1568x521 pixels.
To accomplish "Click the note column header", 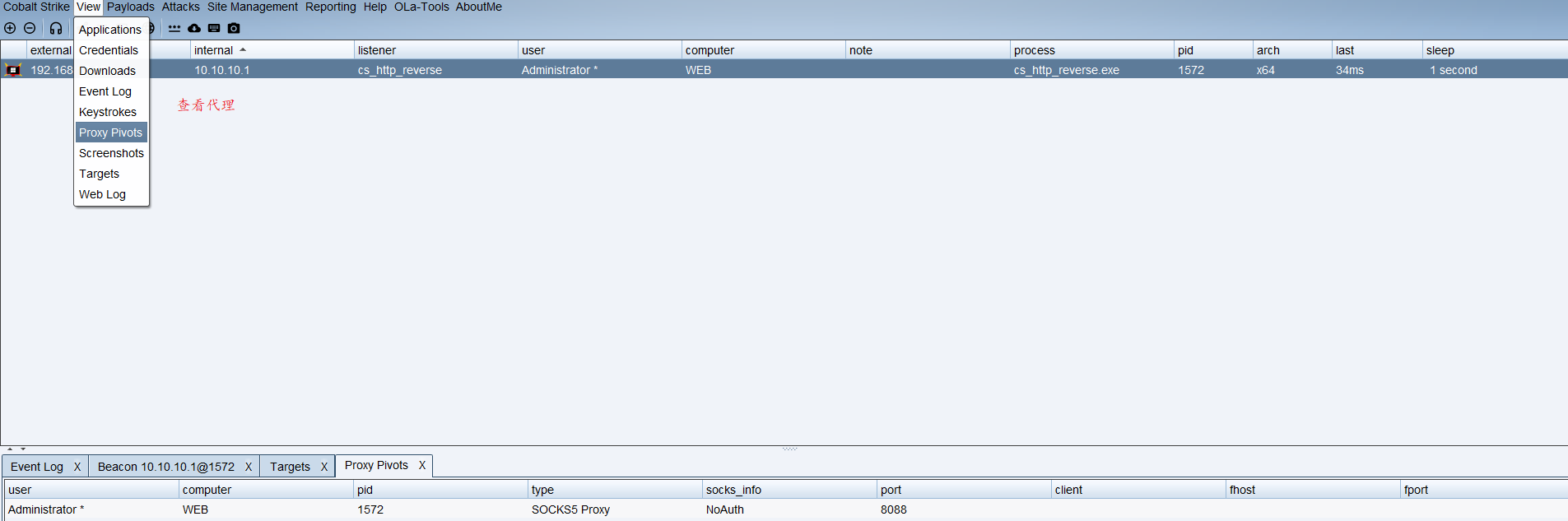I will (928, 50).
